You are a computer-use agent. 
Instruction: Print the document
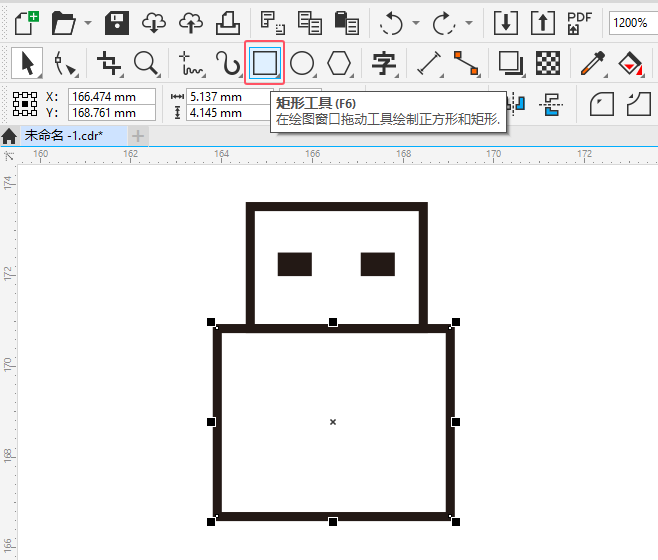point(228,23)
